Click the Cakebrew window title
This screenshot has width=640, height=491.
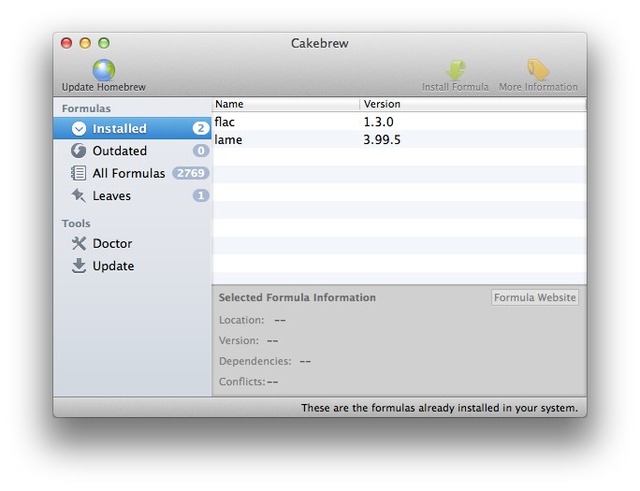tap(320, 43)
